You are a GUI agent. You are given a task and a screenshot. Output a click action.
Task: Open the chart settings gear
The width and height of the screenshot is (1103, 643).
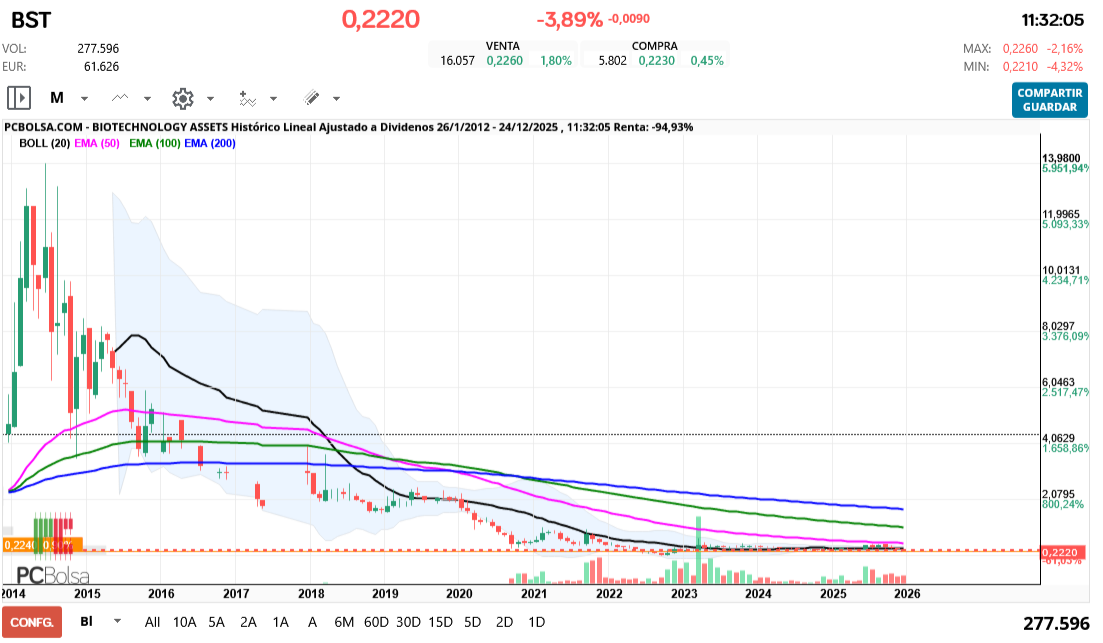pyautogui.click(x=182, y=98)
